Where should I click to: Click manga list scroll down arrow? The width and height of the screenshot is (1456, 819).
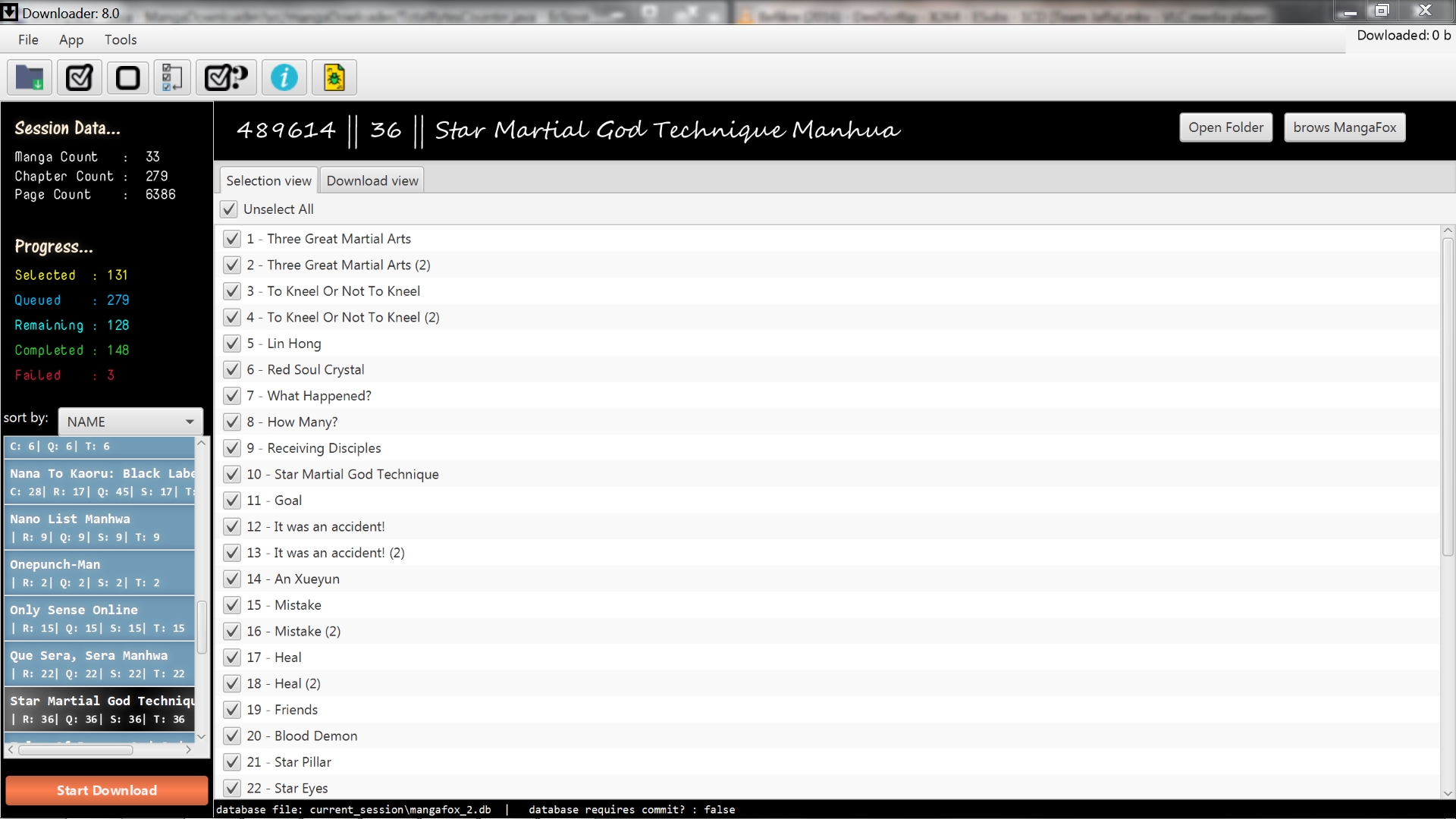[x=201, y=736]
